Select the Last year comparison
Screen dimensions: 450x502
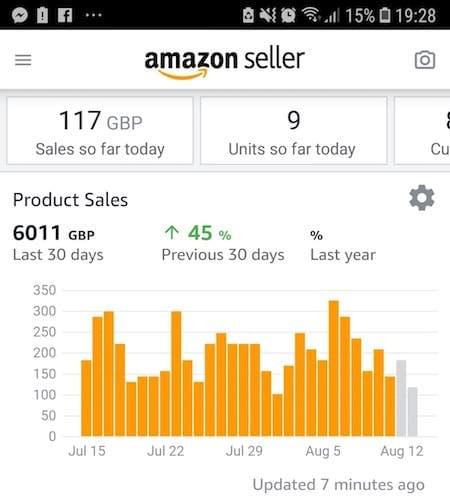(x=343, y=246)
